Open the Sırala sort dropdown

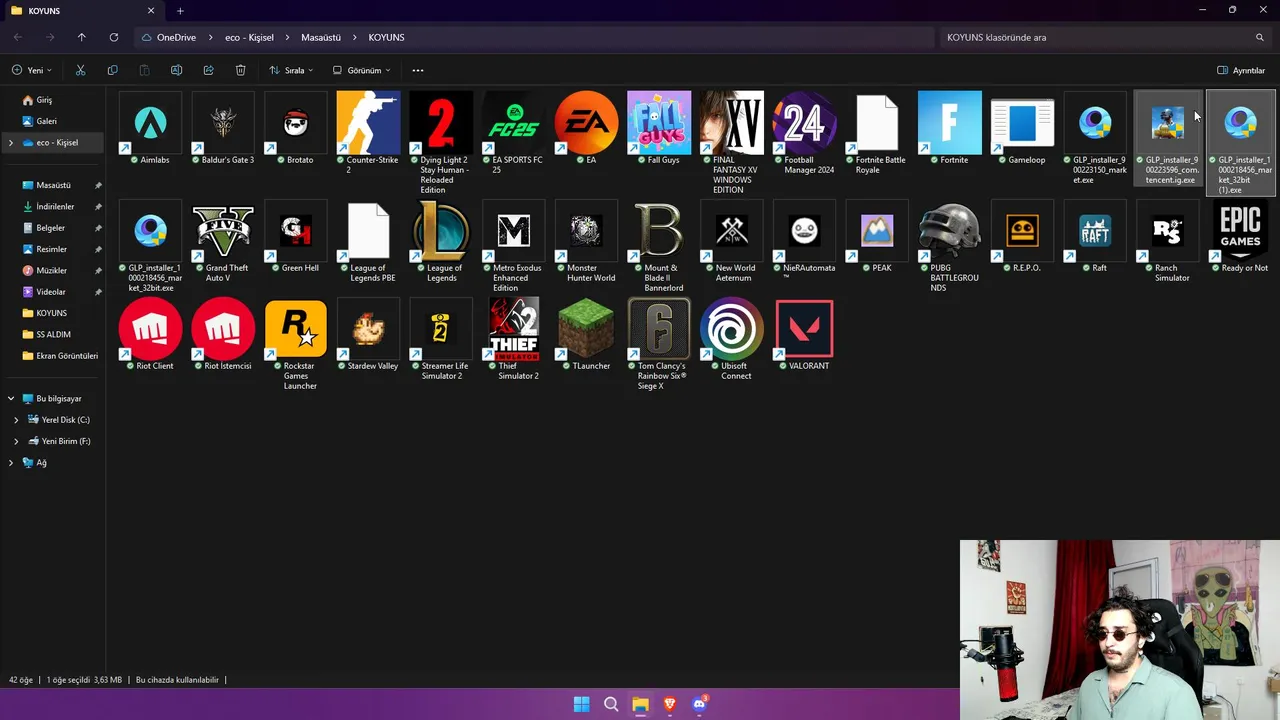(292, 70)
